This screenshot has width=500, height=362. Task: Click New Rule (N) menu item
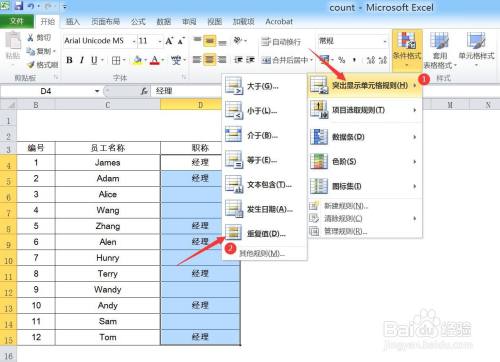(365, 206)
